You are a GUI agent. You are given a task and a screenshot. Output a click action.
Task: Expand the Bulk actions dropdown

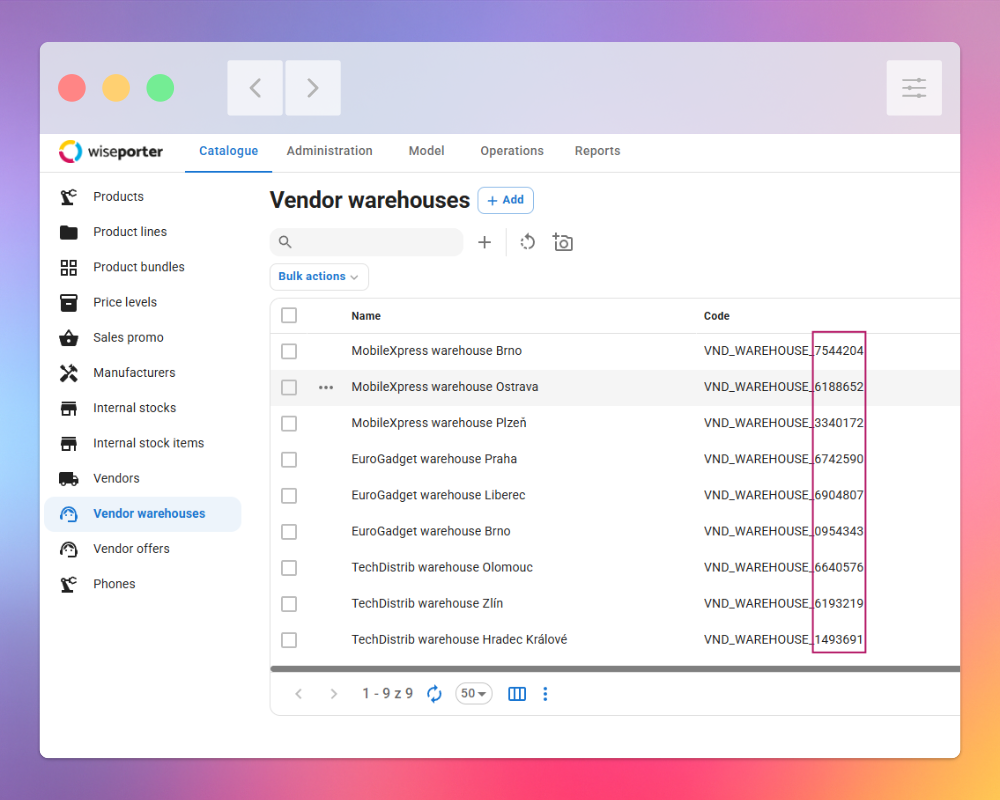click(x=319, y=277)
